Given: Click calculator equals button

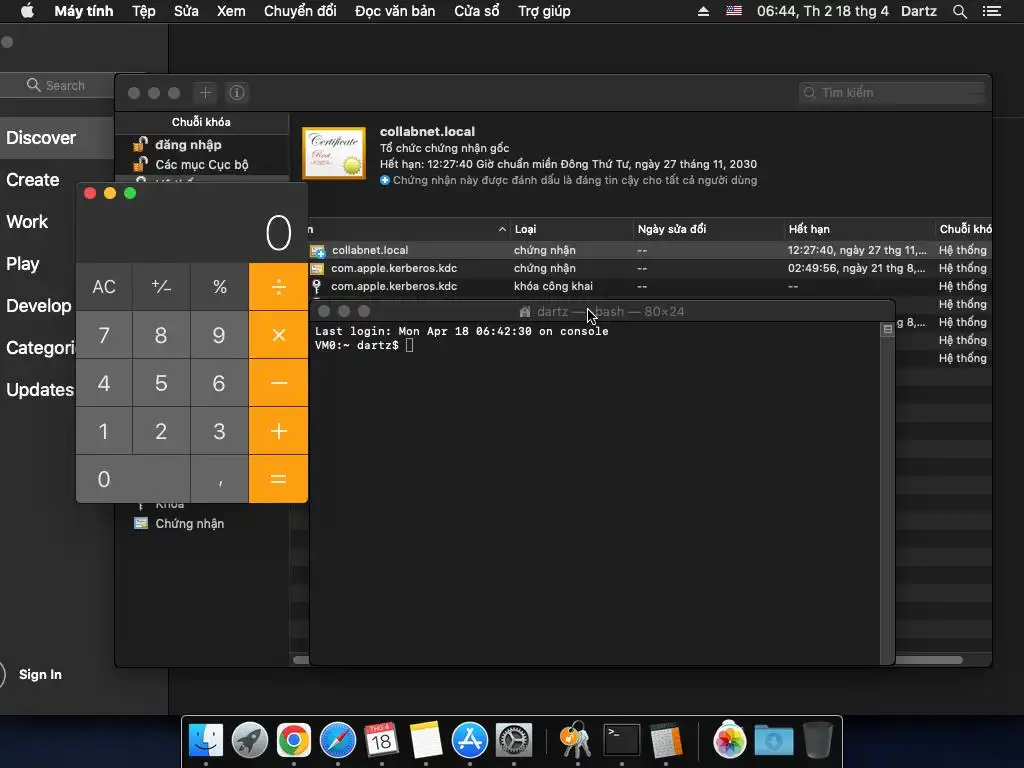Looking at the screenshot, I should pyautogui.click(x=278, y=479).
